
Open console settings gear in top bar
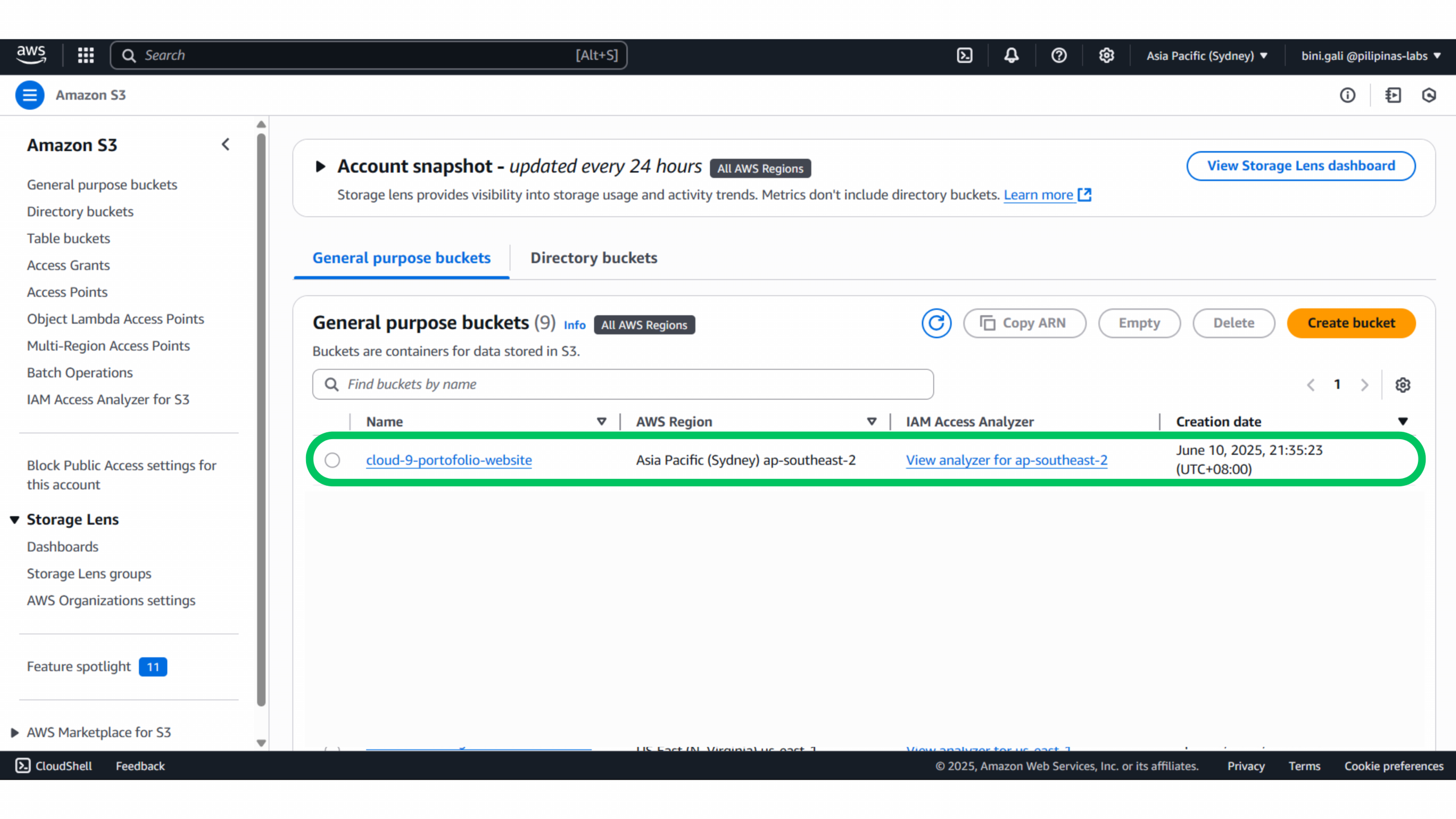pos(1106,55)
